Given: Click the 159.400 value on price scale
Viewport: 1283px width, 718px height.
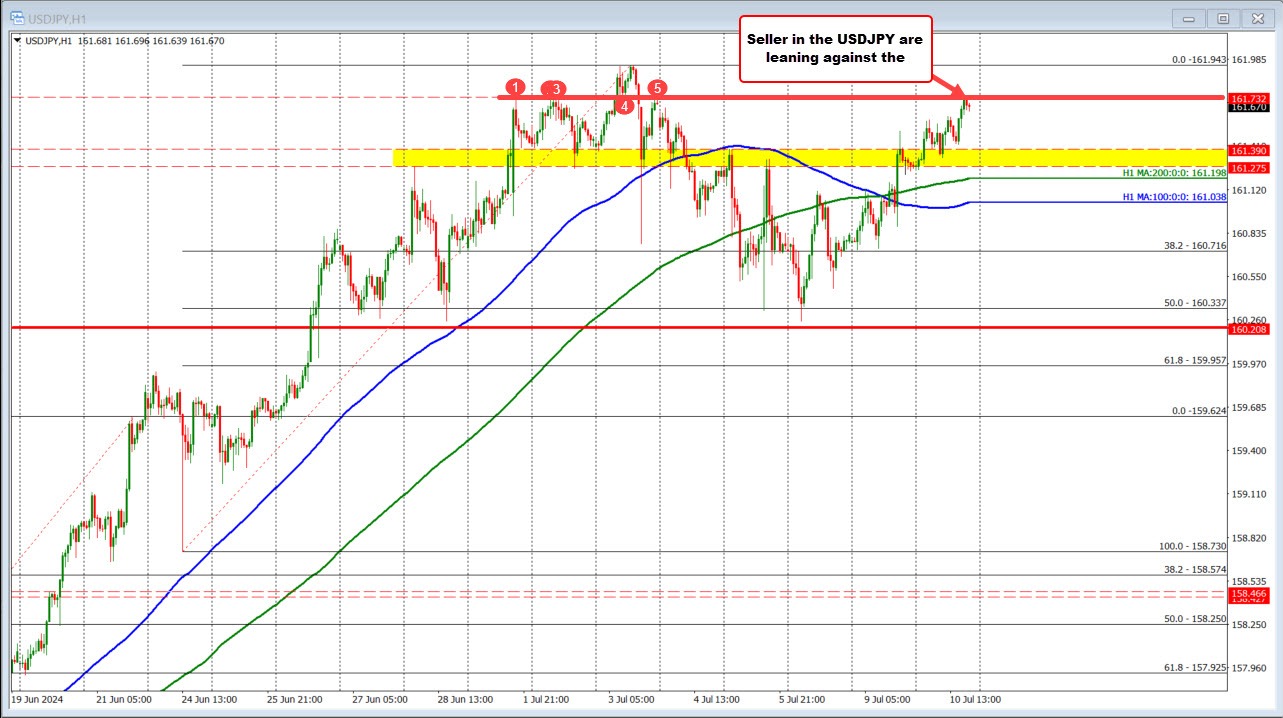Looking at the screenshot, I should (1249, 451).
